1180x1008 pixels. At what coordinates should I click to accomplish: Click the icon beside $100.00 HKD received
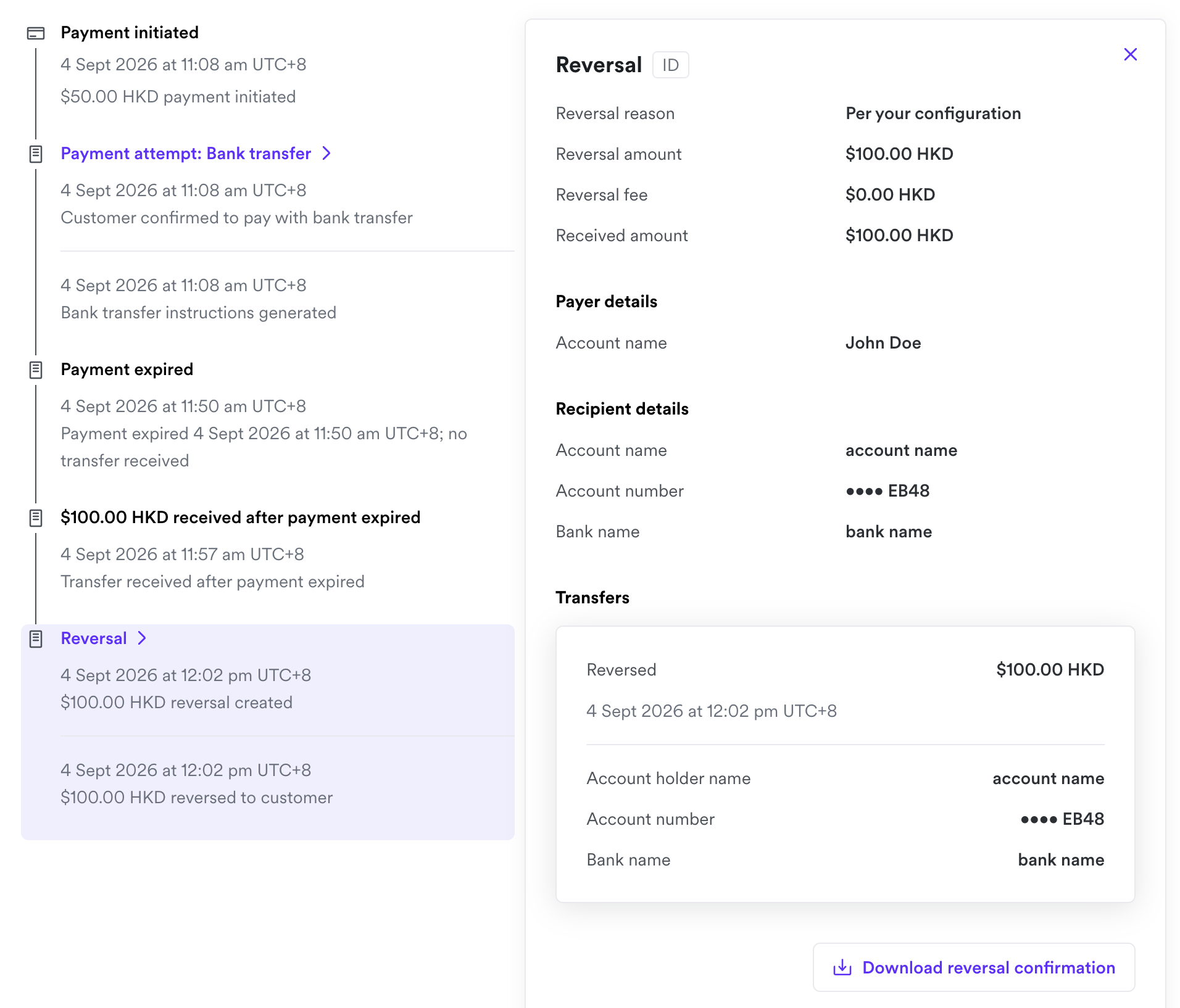[x=36, y=518]
